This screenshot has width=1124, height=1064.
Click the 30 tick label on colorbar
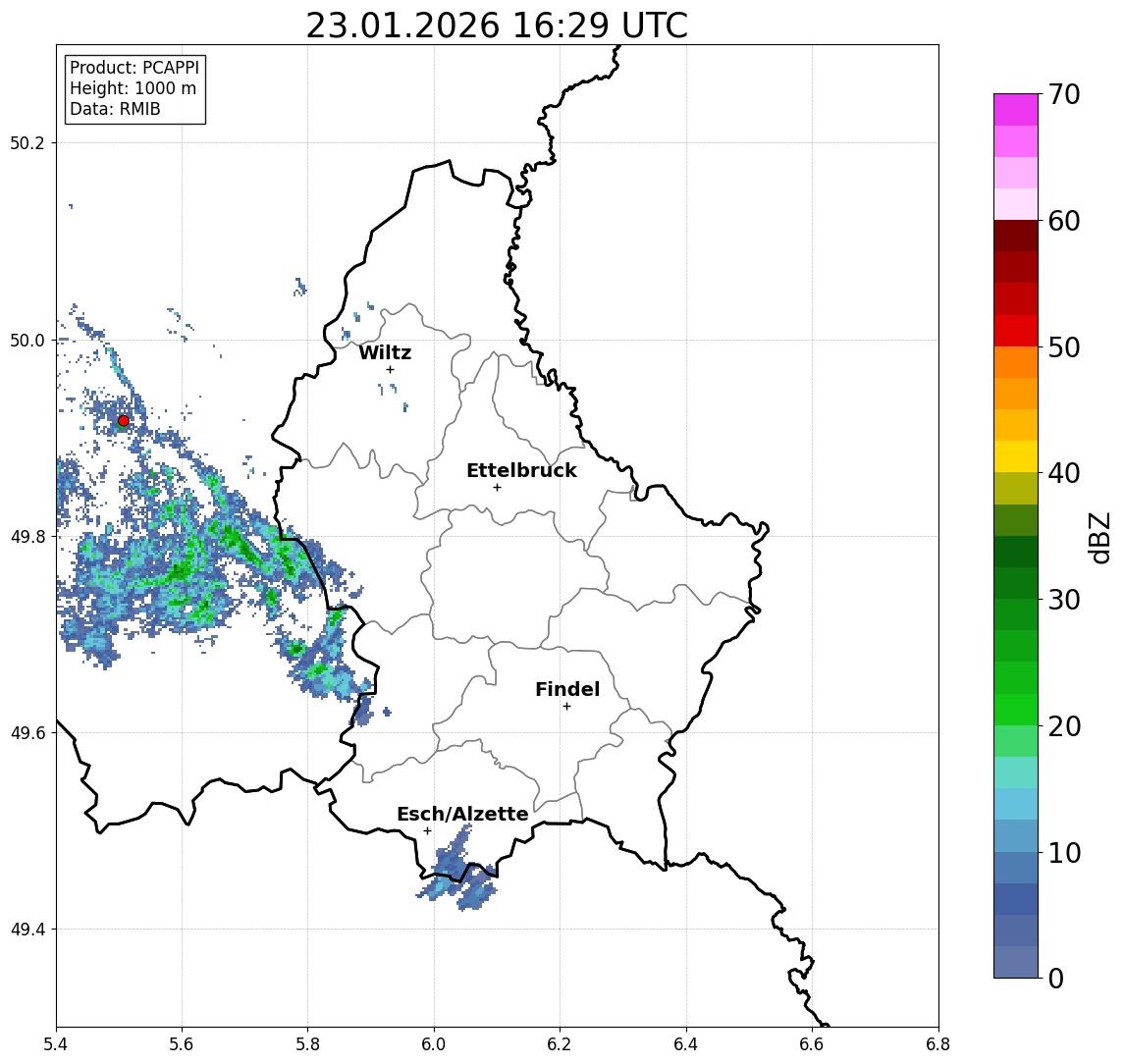coord(1064,600)
